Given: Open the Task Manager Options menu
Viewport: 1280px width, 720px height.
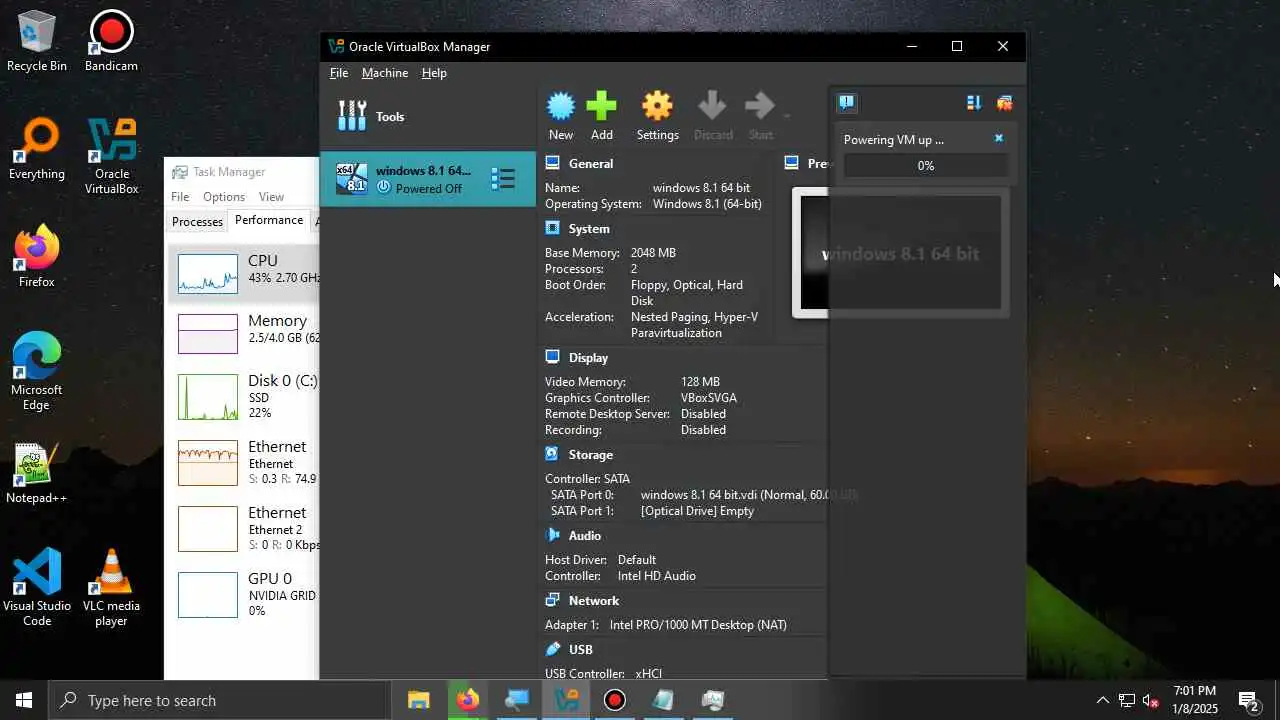Looking at the screenshot, I should click(223, 197).
